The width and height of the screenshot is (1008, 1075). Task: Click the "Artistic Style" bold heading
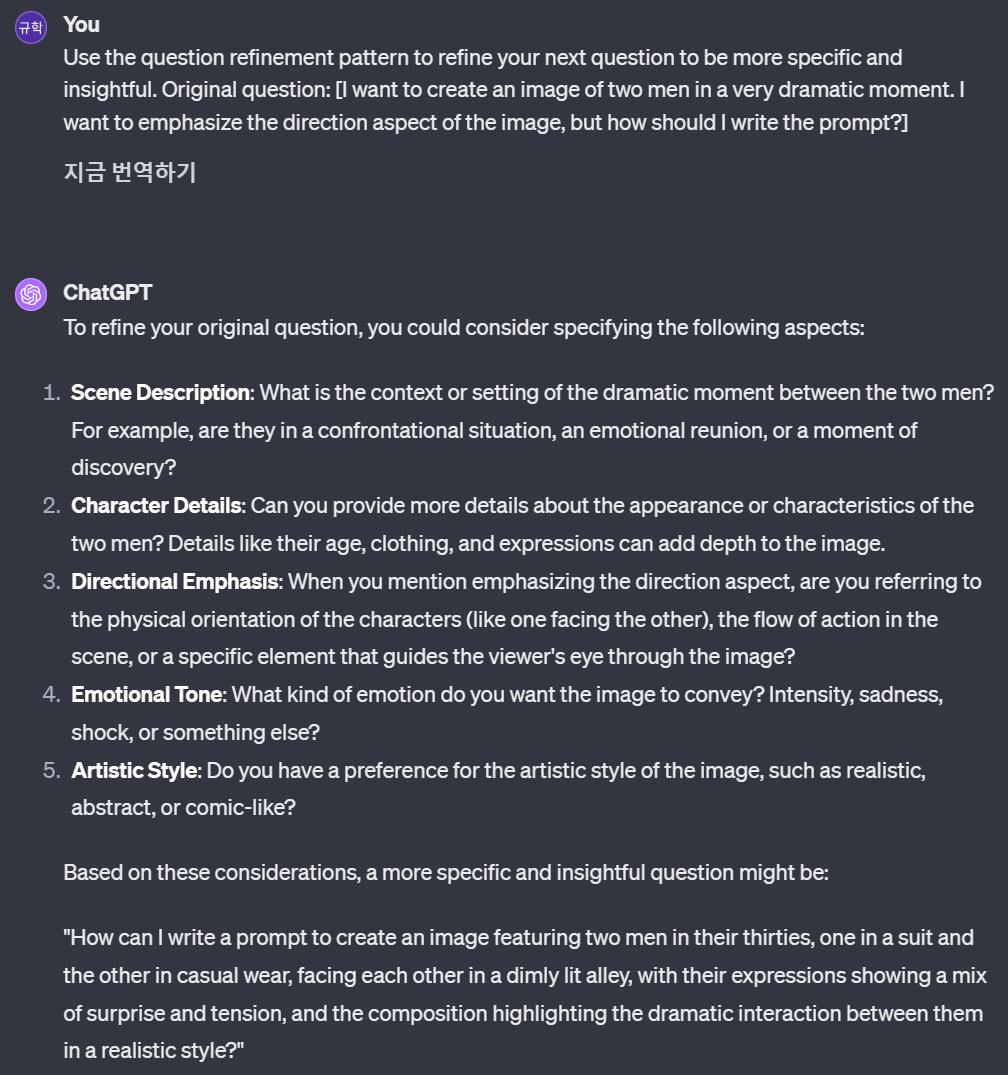[x=135, y=771]
